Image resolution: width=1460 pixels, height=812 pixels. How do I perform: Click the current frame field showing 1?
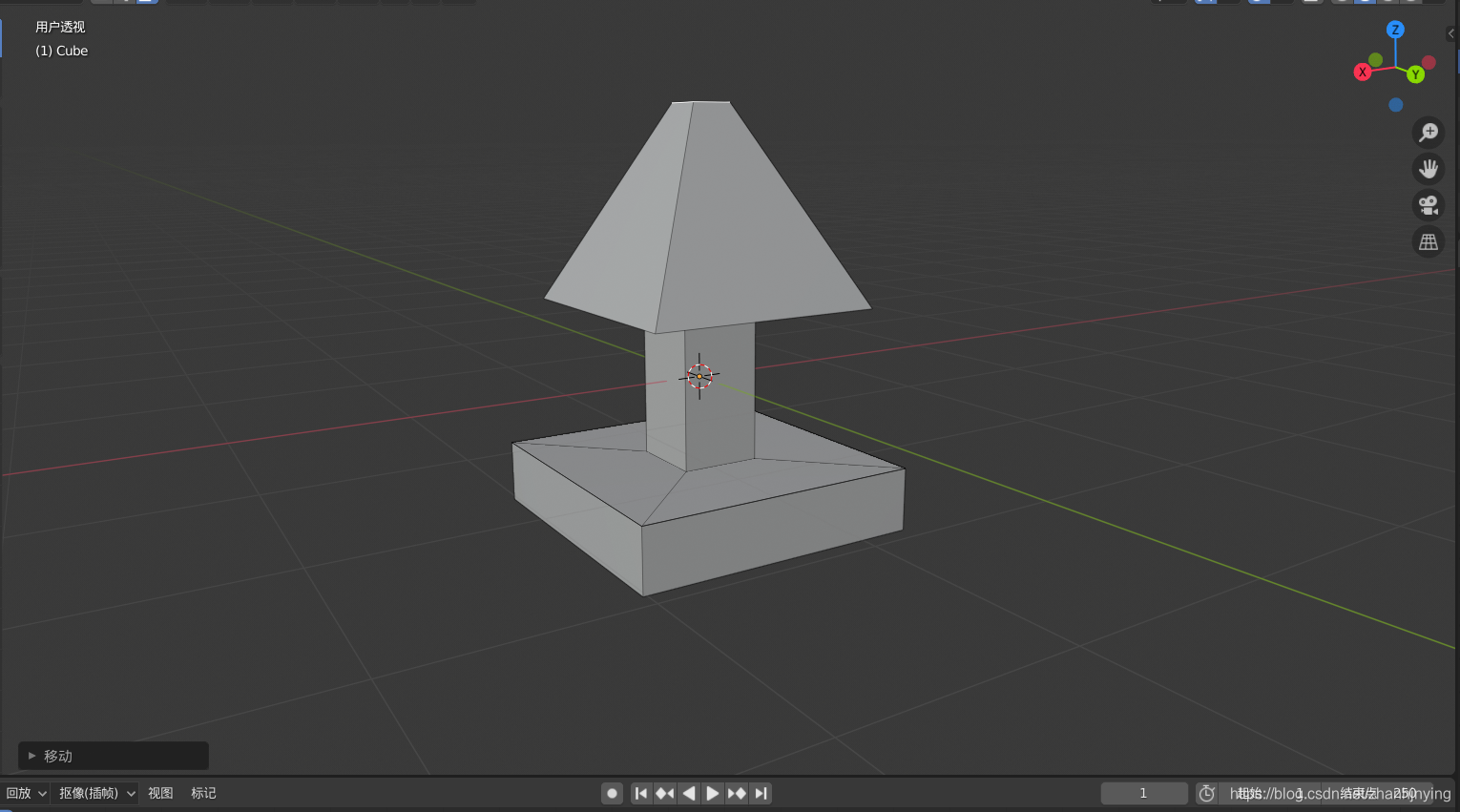pyautogui.click(x=1144, y=793)
